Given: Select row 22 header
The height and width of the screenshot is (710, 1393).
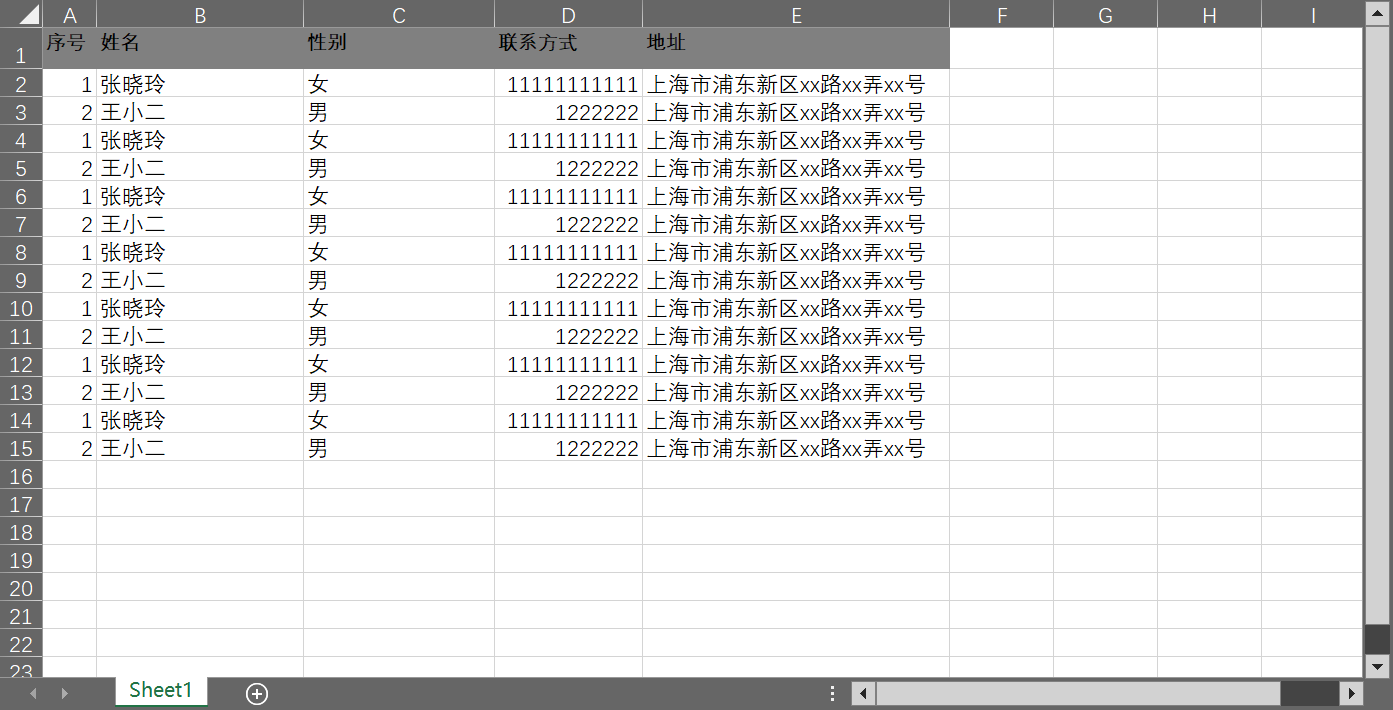Looking at the screenshot, I should coord(21,643).
